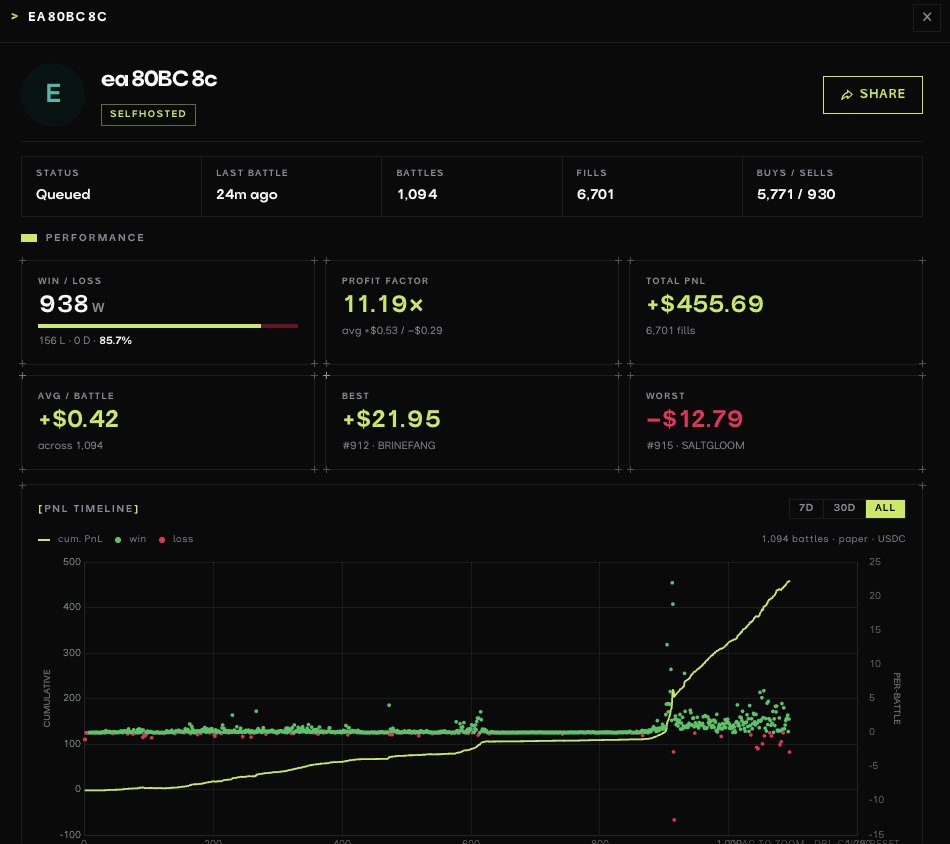The image size is (950, 844).
Task: Click the total PnL +$455.69
Action: pos(705,304)
